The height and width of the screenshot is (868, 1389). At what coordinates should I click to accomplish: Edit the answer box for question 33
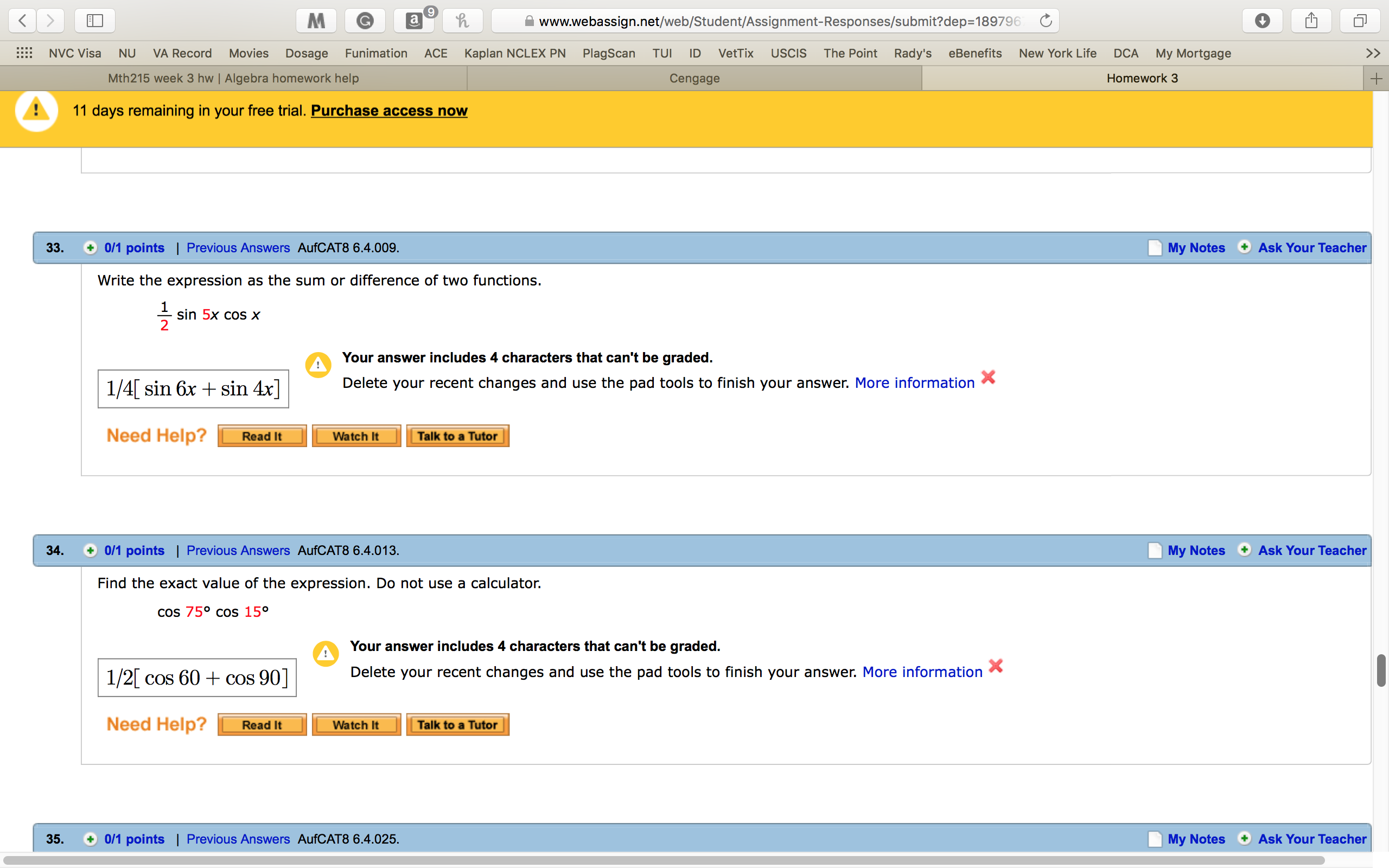(x=193, y=389)
